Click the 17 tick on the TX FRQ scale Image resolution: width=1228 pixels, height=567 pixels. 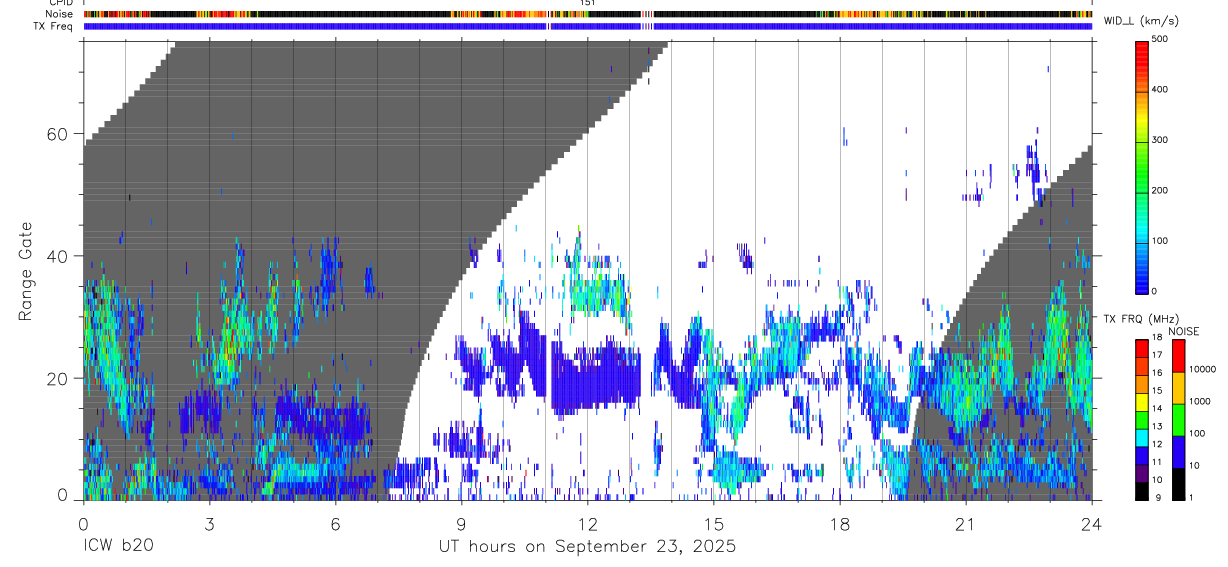[x=1157, y=355]
